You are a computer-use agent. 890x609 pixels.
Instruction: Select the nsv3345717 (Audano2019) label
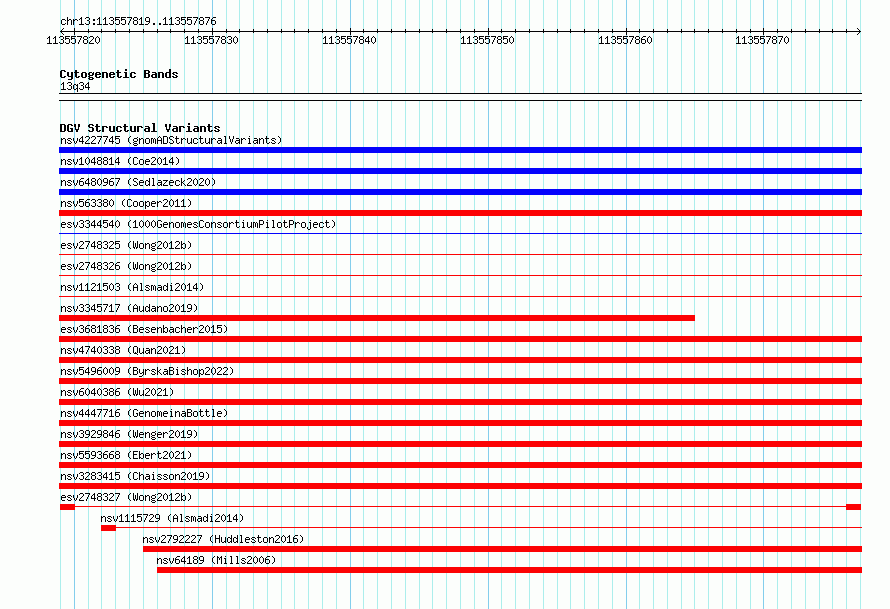tap(129, 308)
